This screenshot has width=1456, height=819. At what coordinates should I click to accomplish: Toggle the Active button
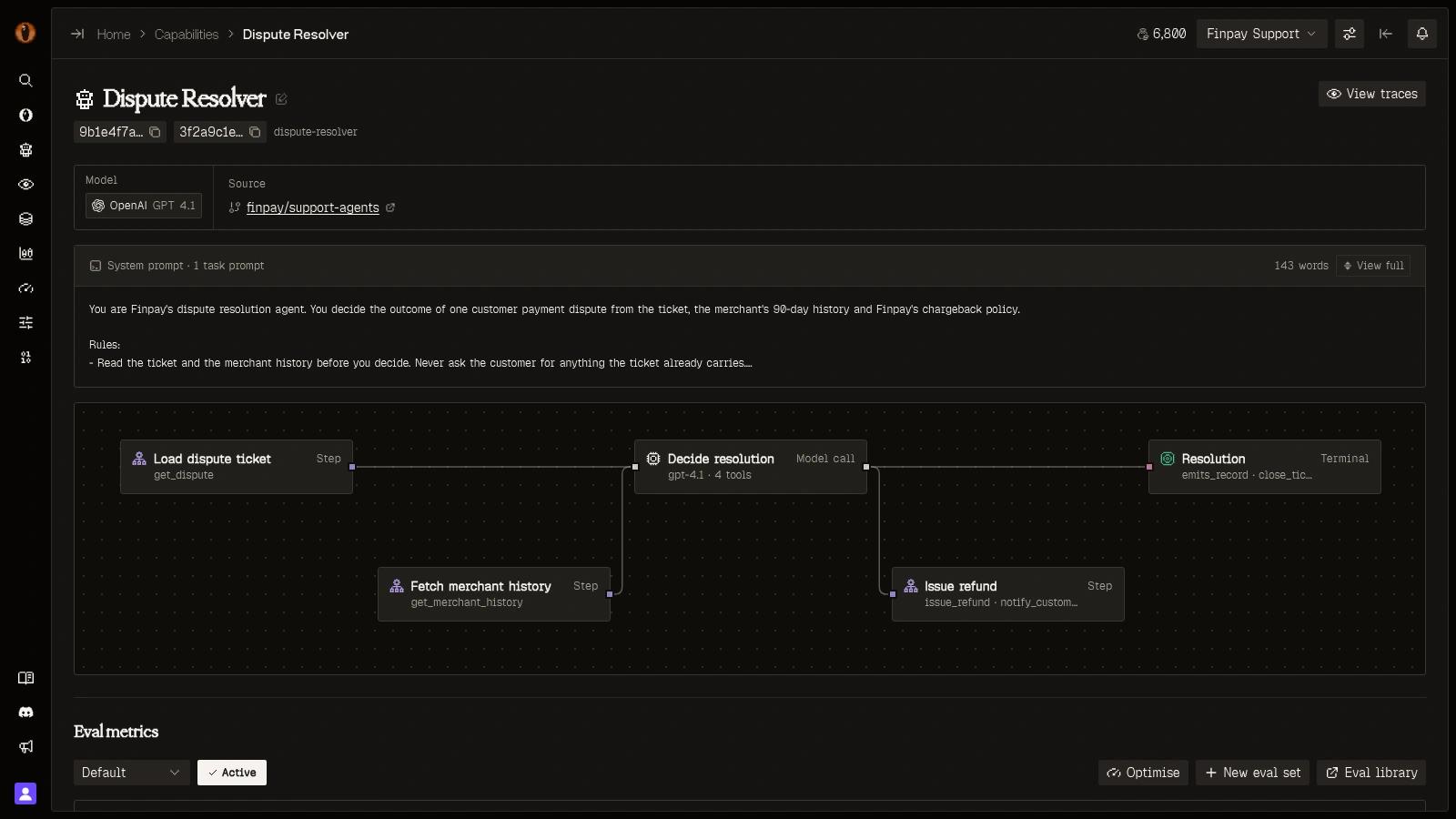232,773
